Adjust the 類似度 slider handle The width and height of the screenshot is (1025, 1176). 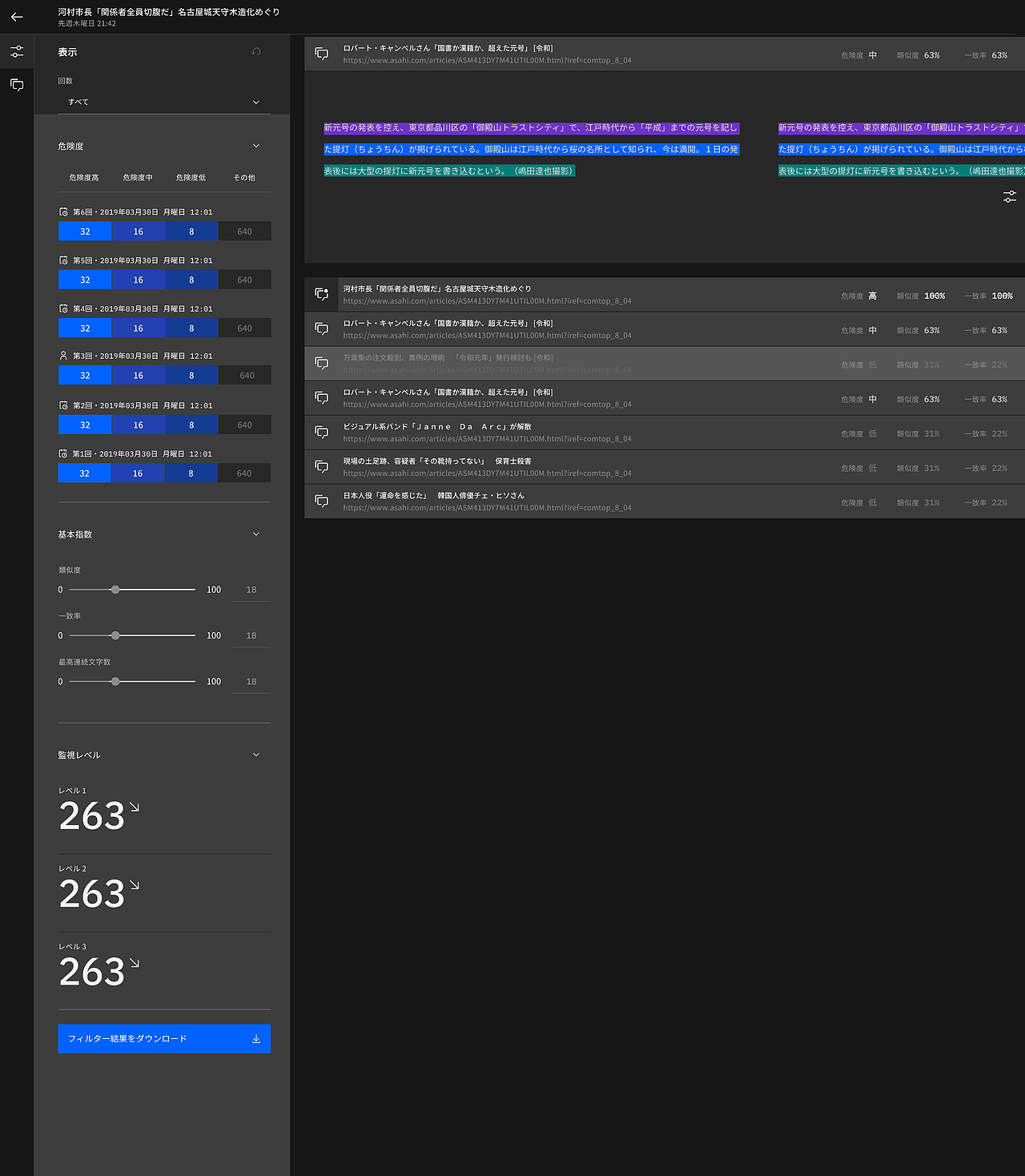click(x=115, y=590)
